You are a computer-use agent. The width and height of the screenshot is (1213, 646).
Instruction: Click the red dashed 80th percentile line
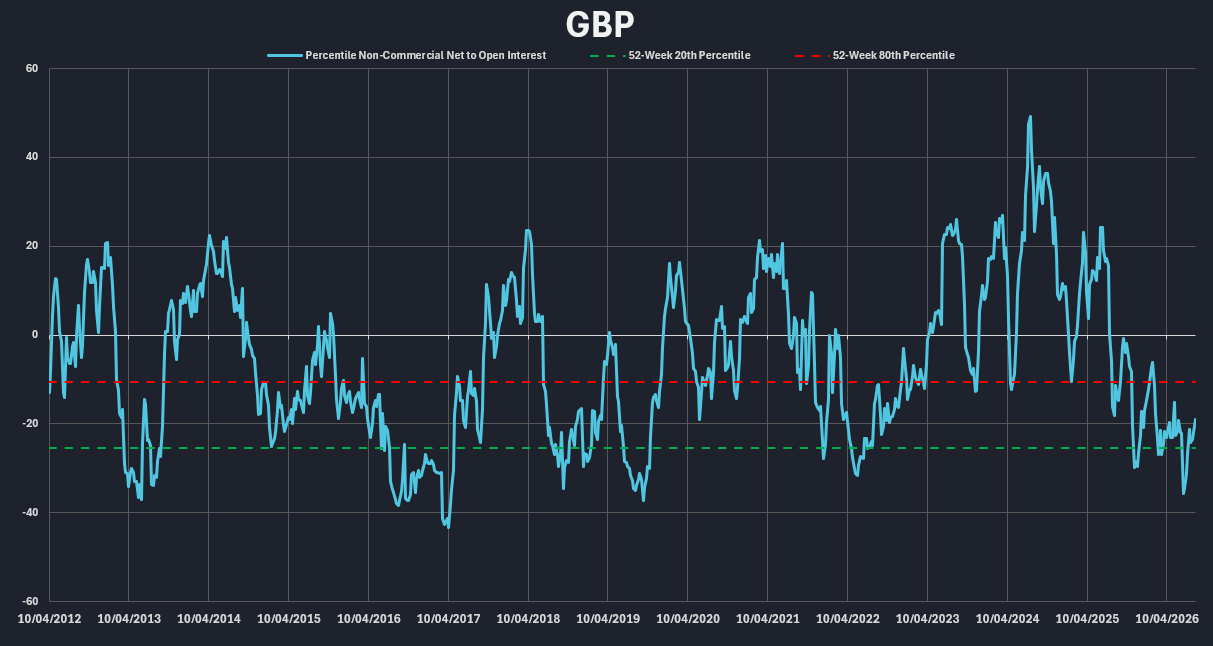(622, 382)
